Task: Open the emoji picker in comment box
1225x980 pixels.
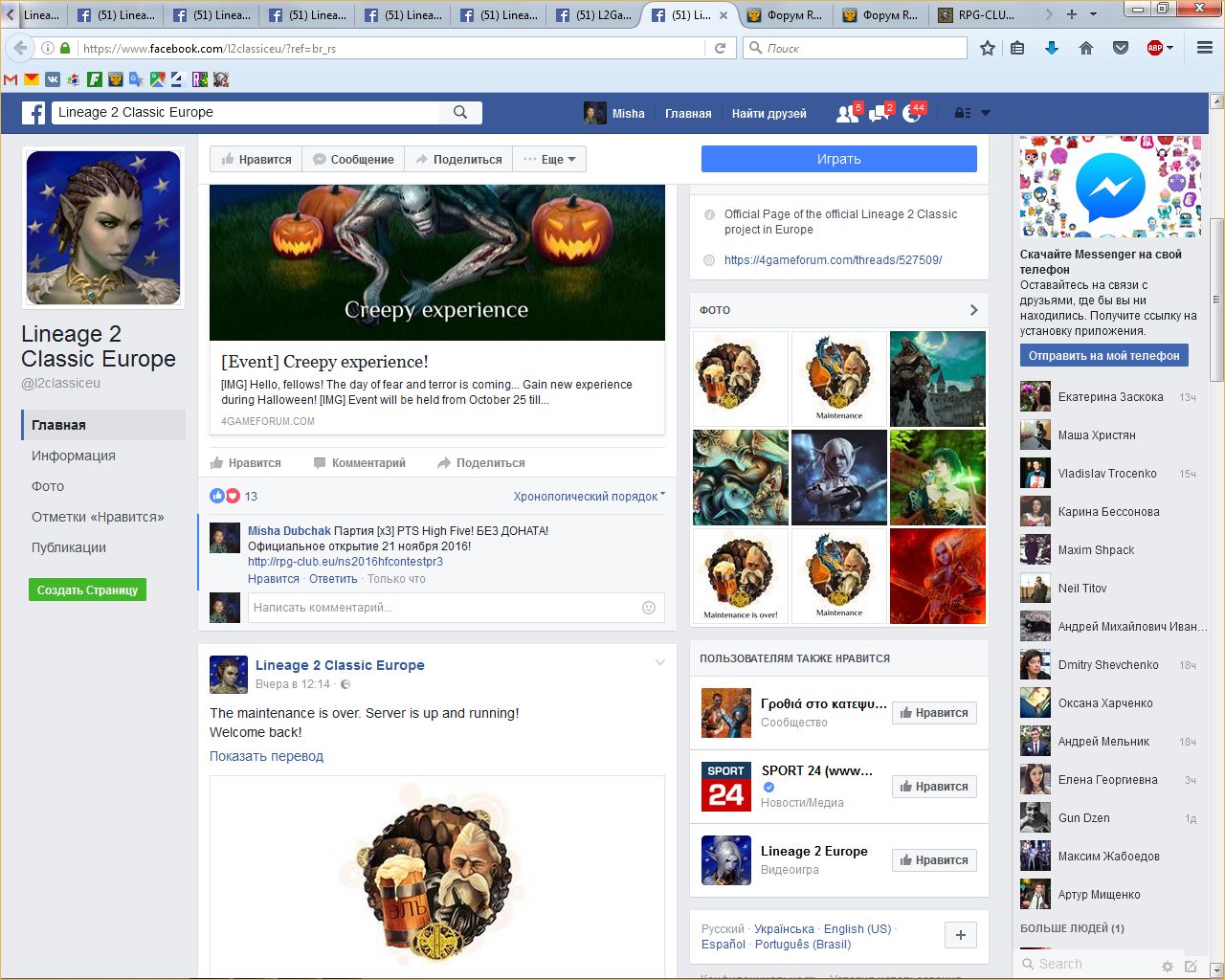Action: click(x=649, y=608)
